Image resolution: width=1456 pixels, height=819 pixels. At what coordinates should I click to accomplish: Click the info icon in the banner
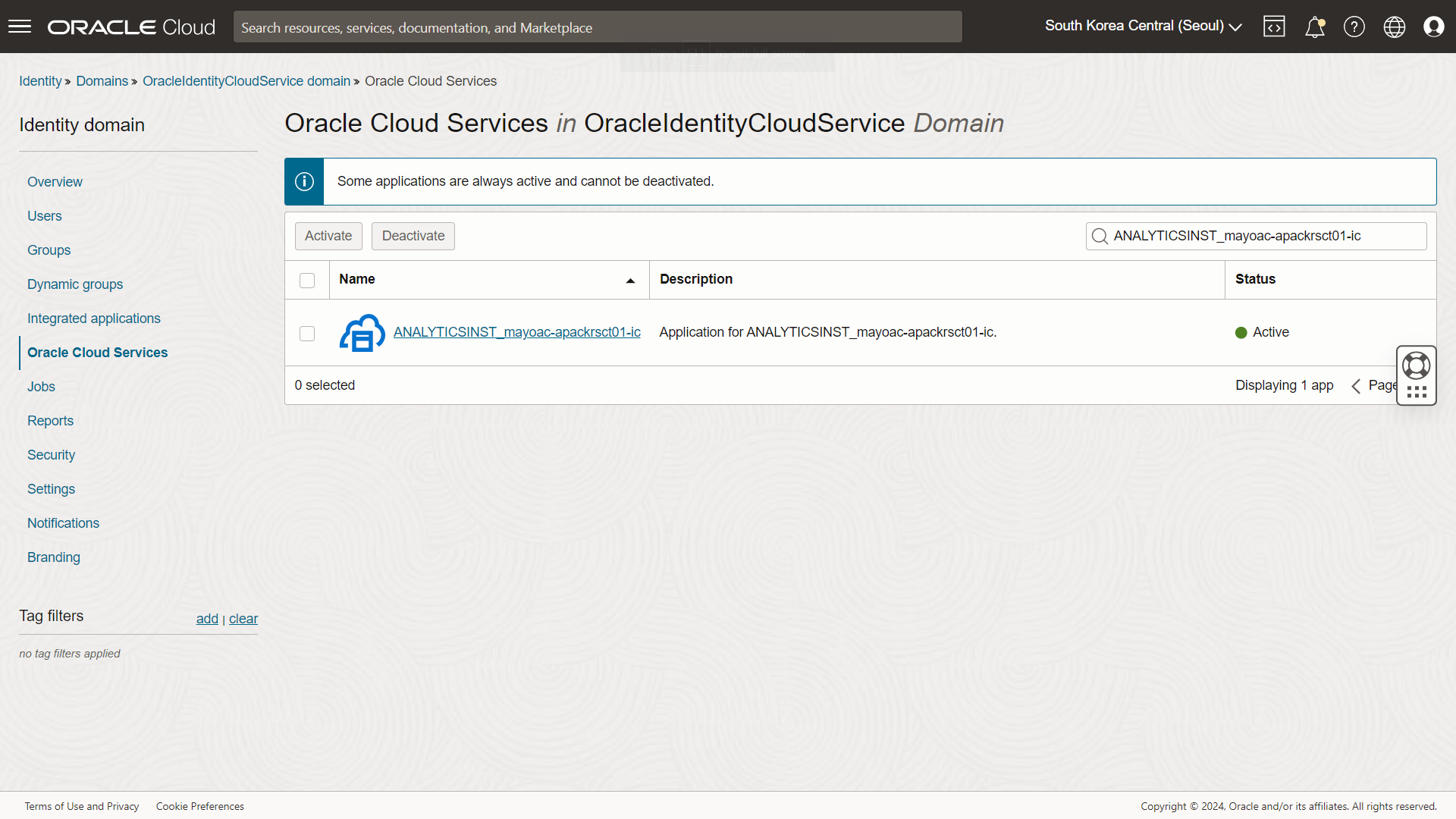pos(304,181)
